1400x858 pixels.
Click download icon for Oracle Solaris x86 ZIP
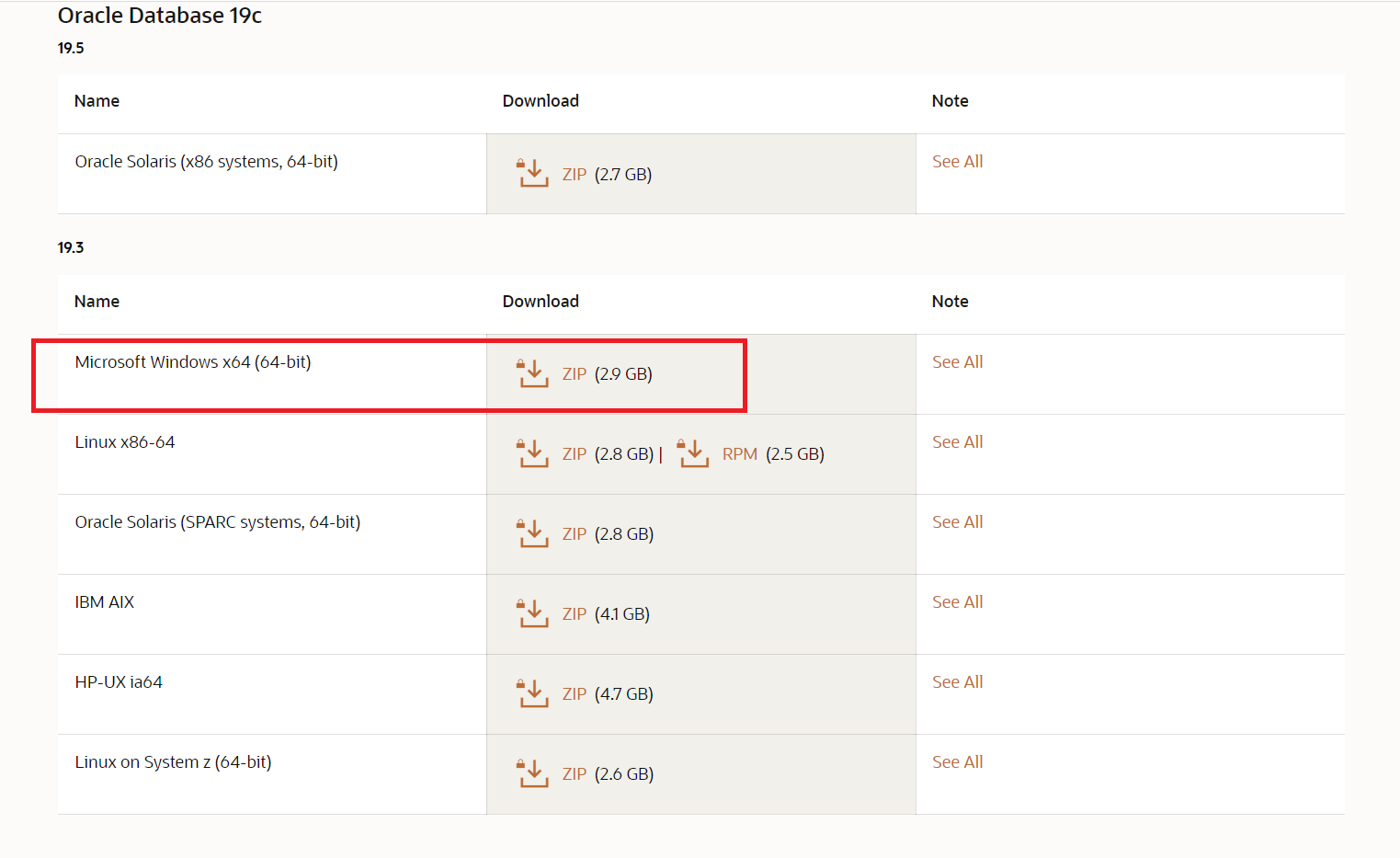tap(533, 173)
